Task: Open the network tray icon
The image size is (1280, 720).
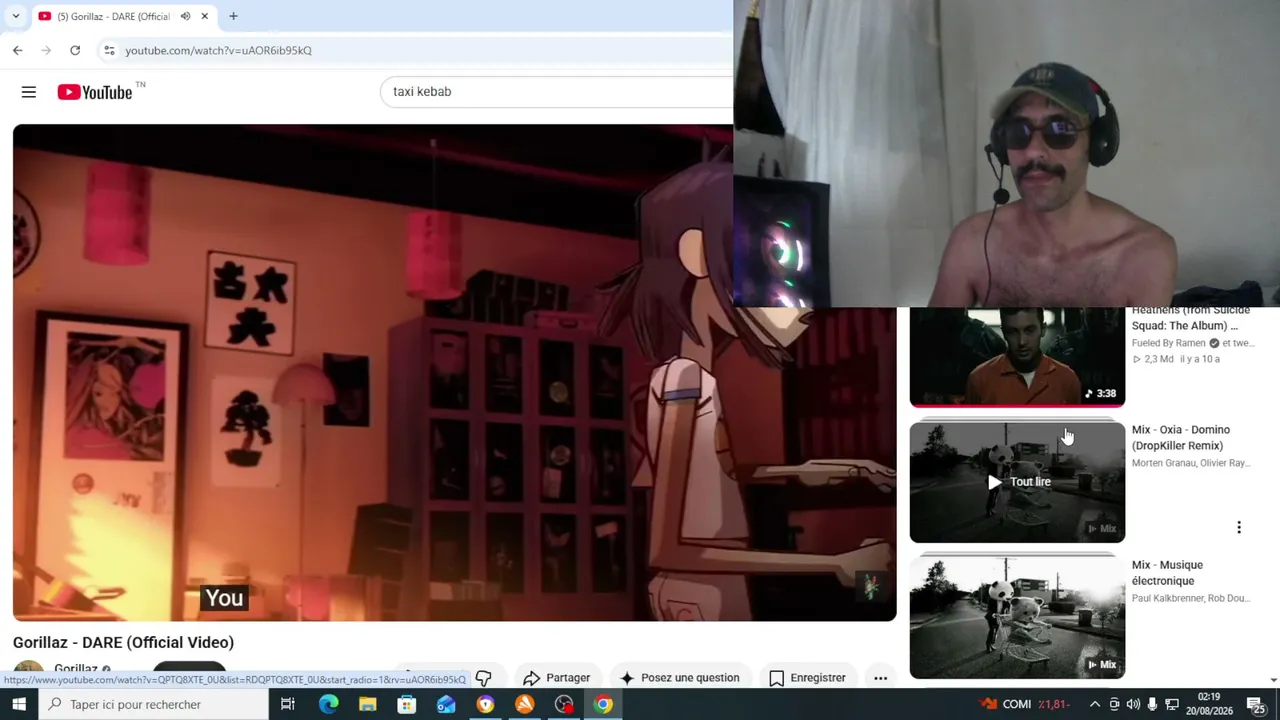Action: tap(1172, 704)
